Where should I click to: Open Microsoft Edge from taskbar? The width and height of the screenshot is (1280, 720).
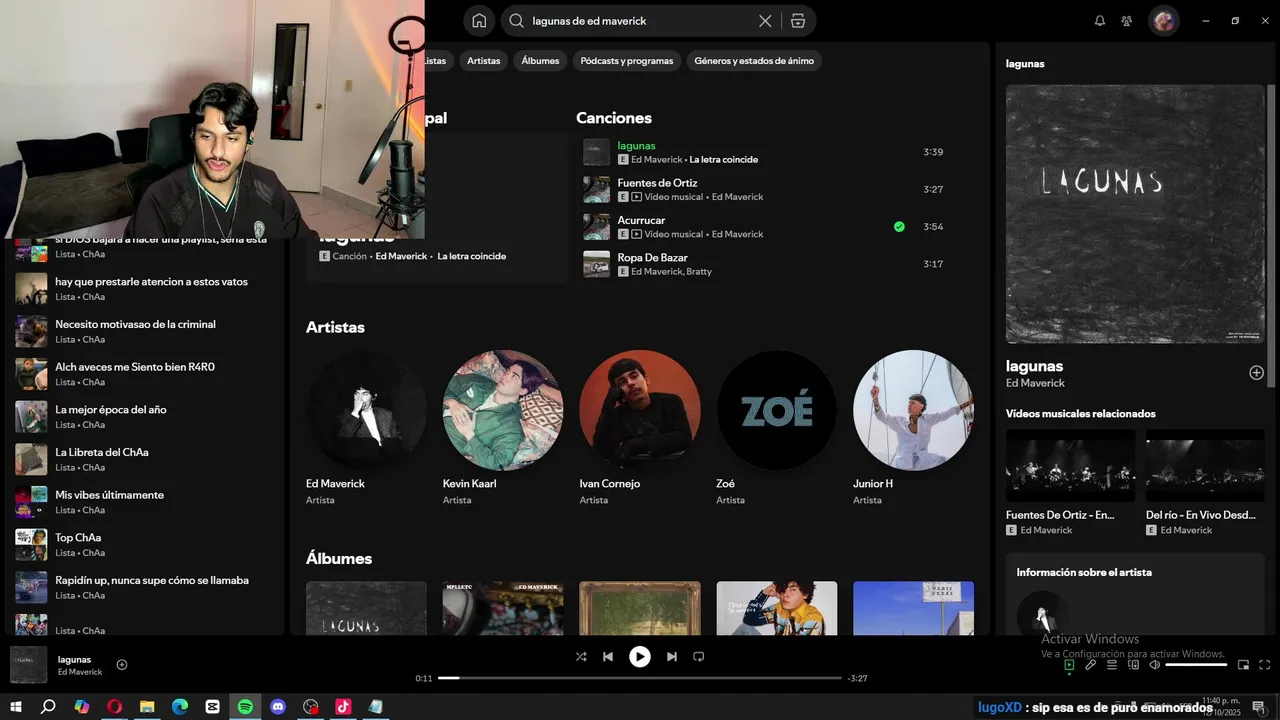(x=180, y=707)
